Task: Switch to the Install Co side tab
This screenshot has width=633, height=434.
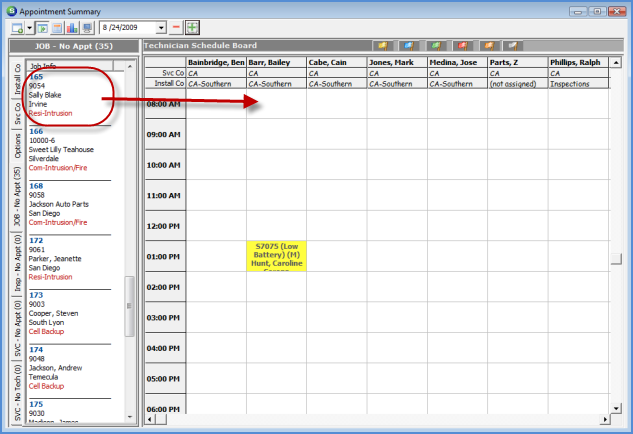Action: click(17, 78)
